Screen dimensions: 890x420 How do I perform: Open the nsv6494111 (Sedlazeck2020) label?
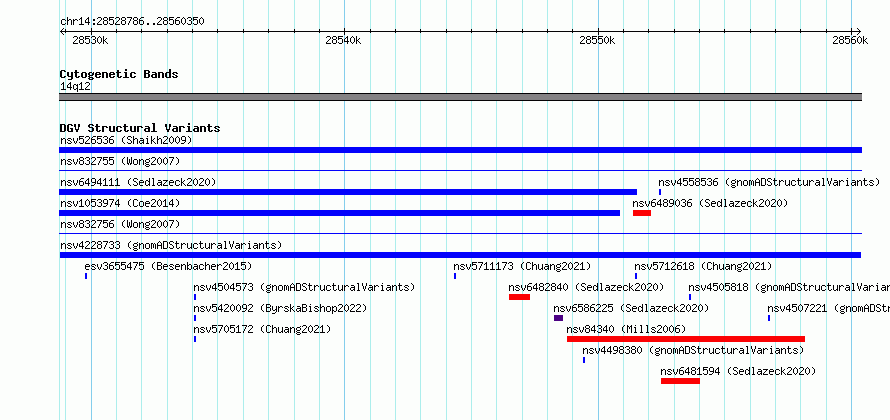coord(138,182)
